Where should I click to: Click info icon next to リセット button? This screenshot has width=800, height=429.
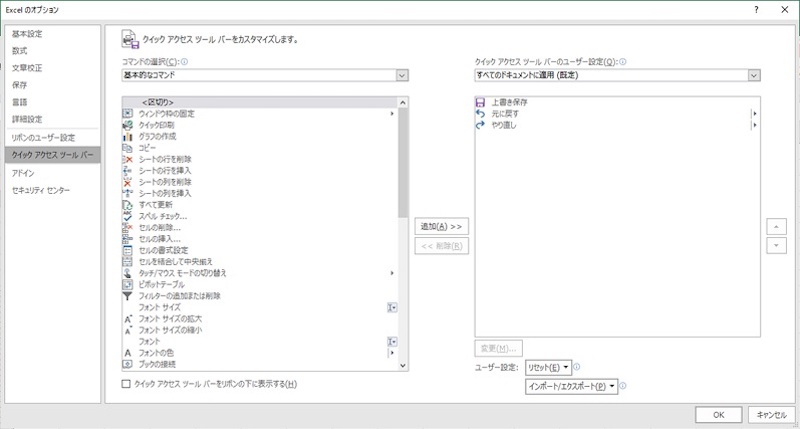point(577,366)
